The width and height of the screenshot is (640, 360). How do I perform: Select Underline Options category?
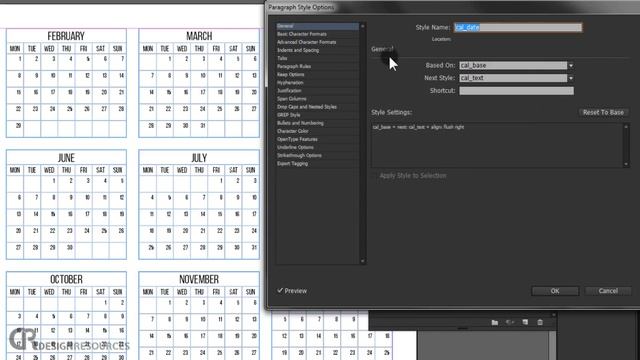click(x=318, y=147)
